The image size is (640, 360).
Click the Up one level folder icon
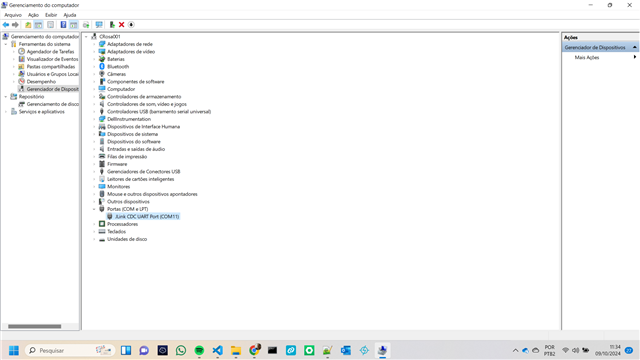click(x=28, y=25)
